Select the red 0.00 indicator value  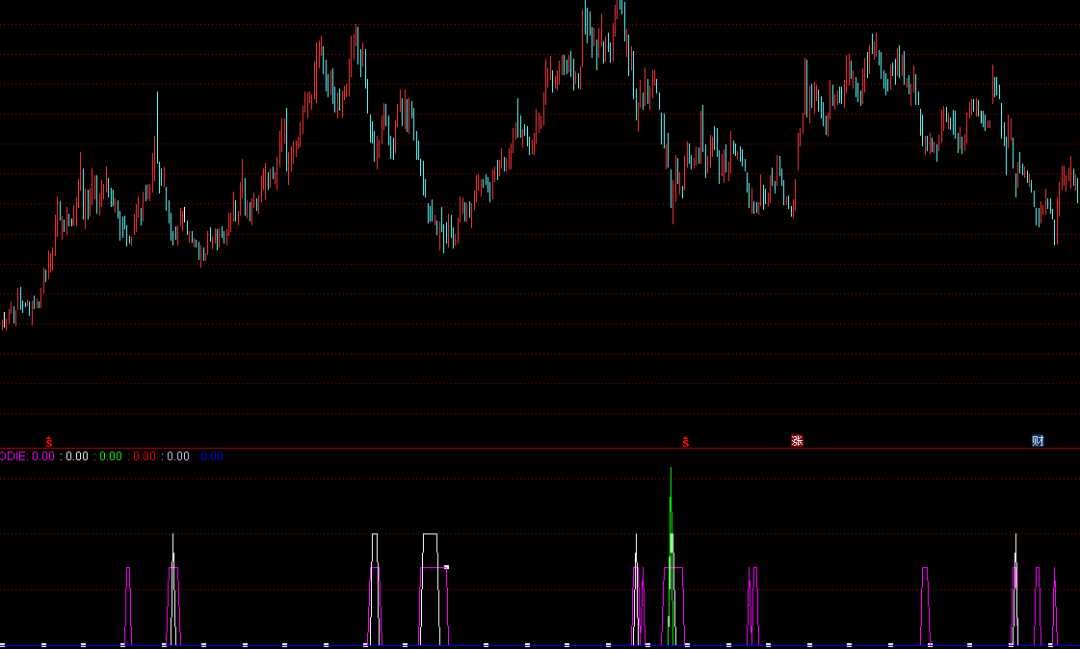click(145, 456)
